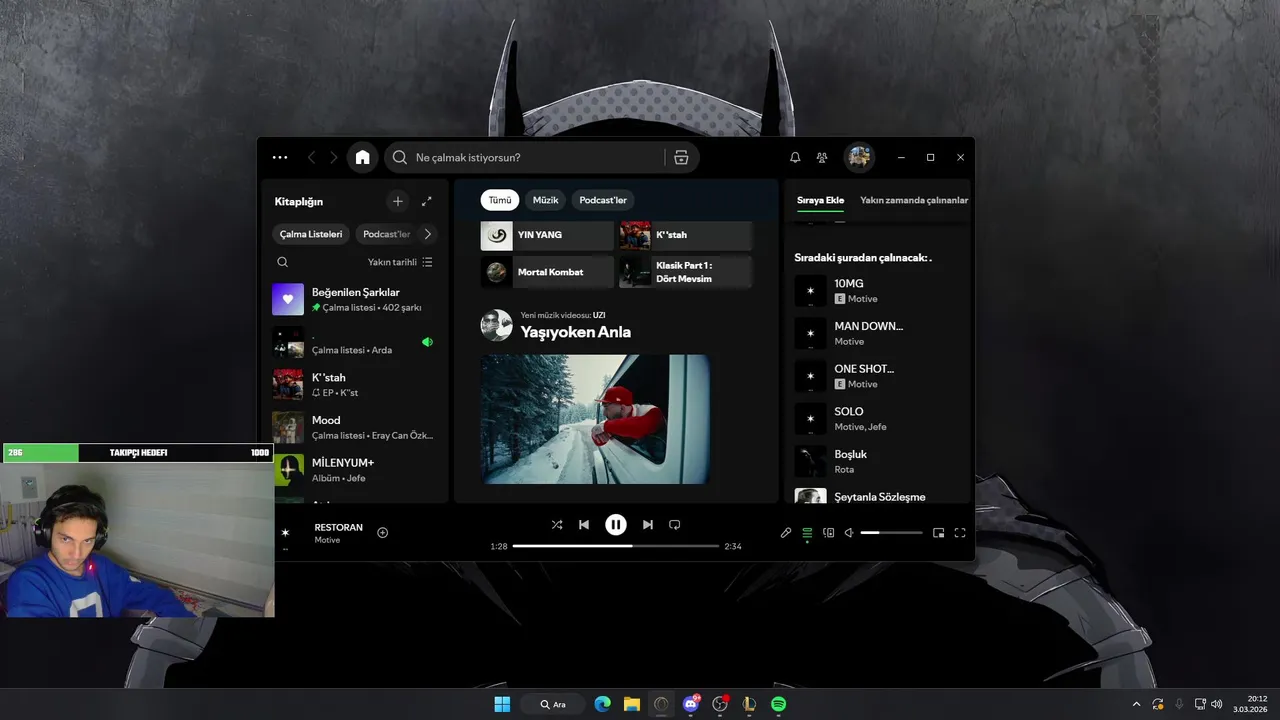The image size is (1280, 720).
Task: Seek on the song progress bar
Action: pos(616,546)
